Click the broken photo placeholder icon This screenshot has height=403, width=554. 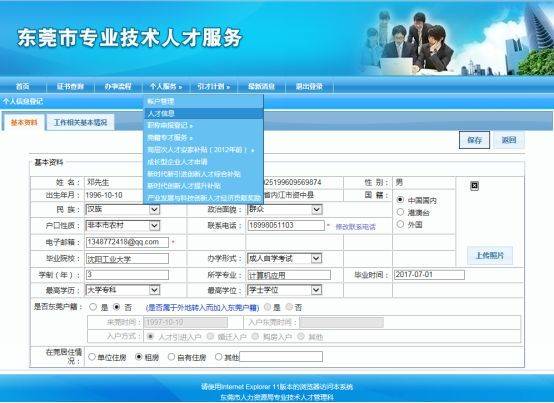click(475, 186)
